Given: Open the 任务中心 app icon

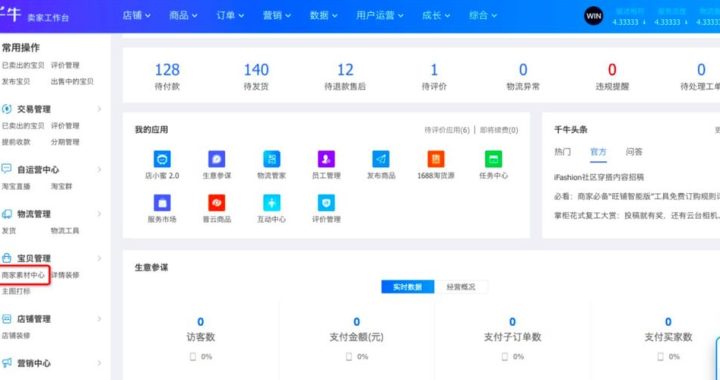Looking at the screenshot, I should click(494, 159).
